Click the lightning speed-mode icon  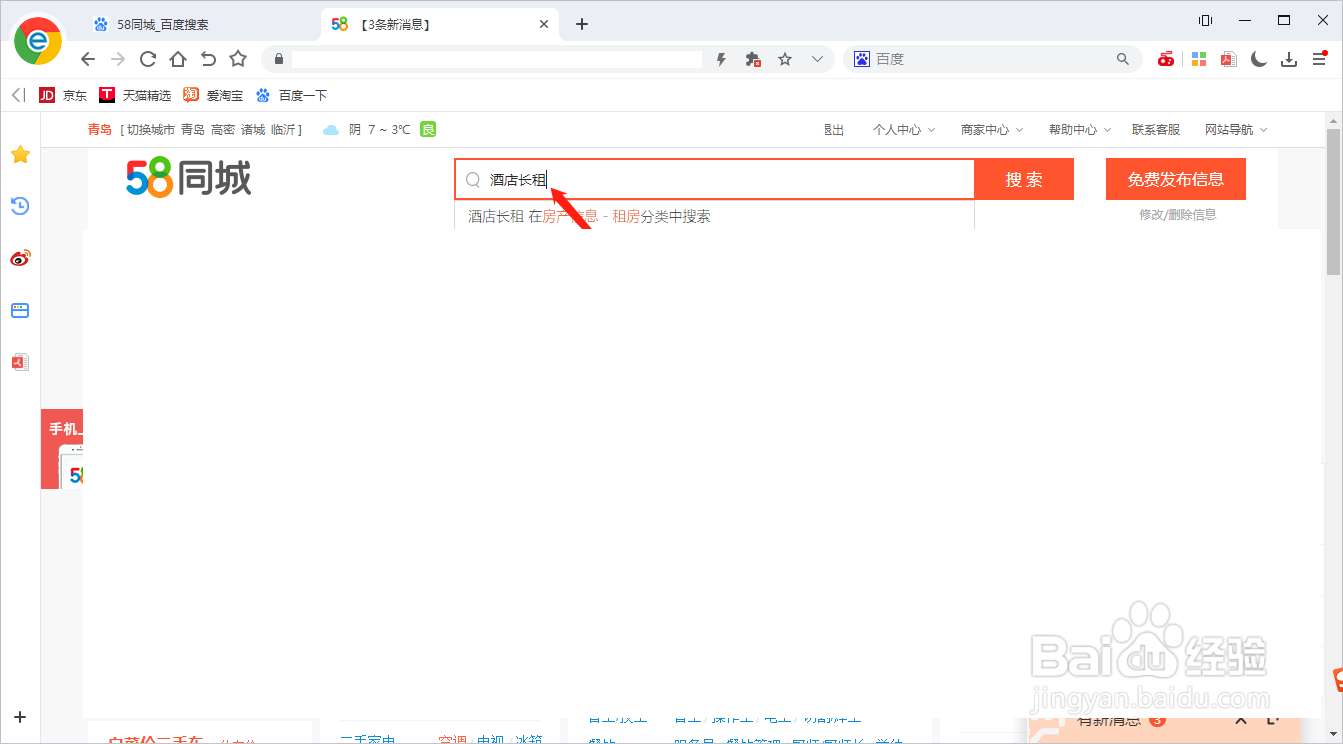721,60
